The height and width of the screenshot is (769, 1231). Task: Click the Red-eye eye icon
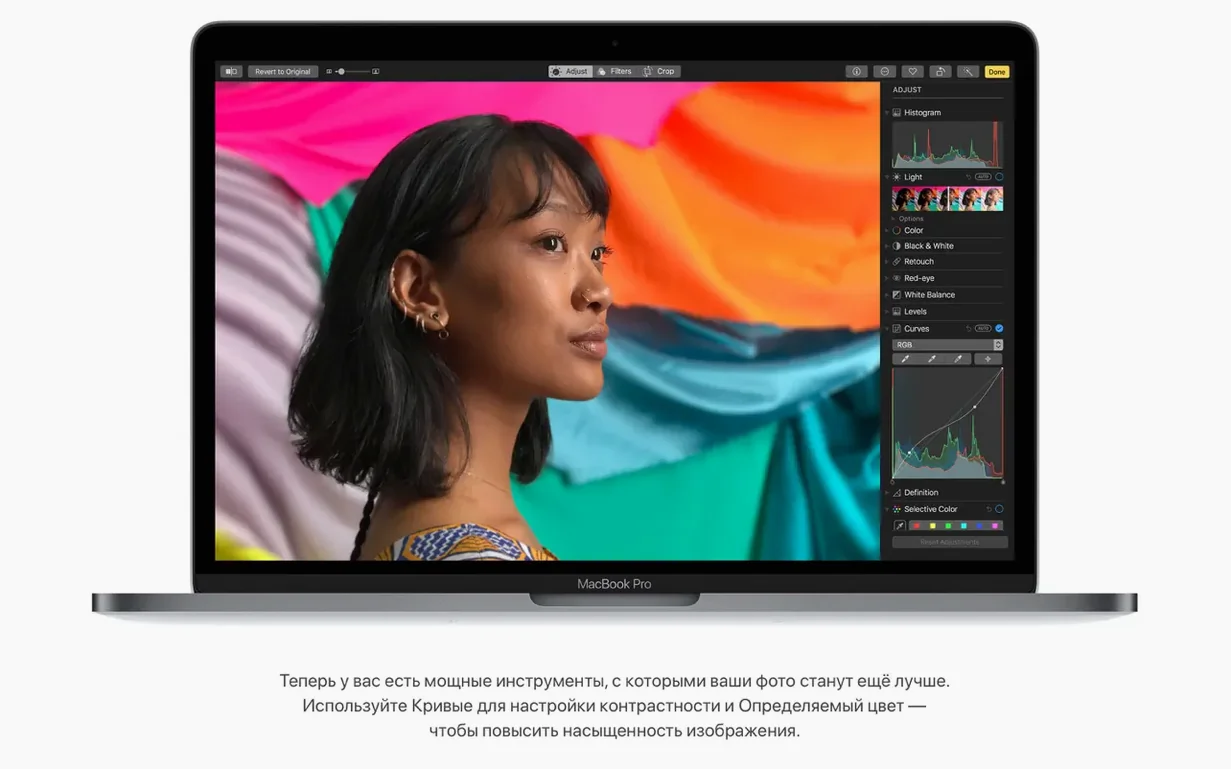897,278
